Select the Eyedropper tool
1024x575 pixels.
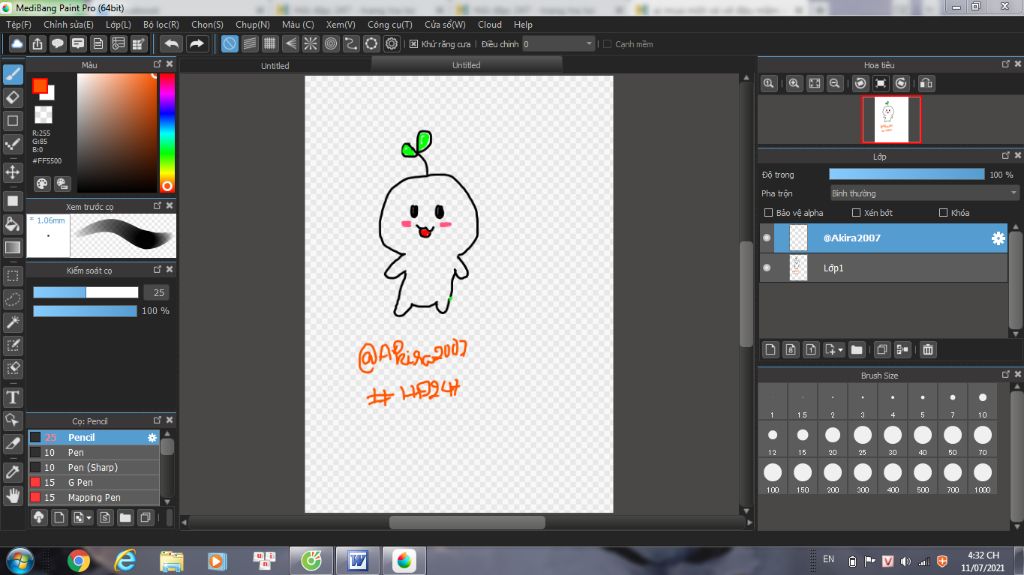point(13,472)
